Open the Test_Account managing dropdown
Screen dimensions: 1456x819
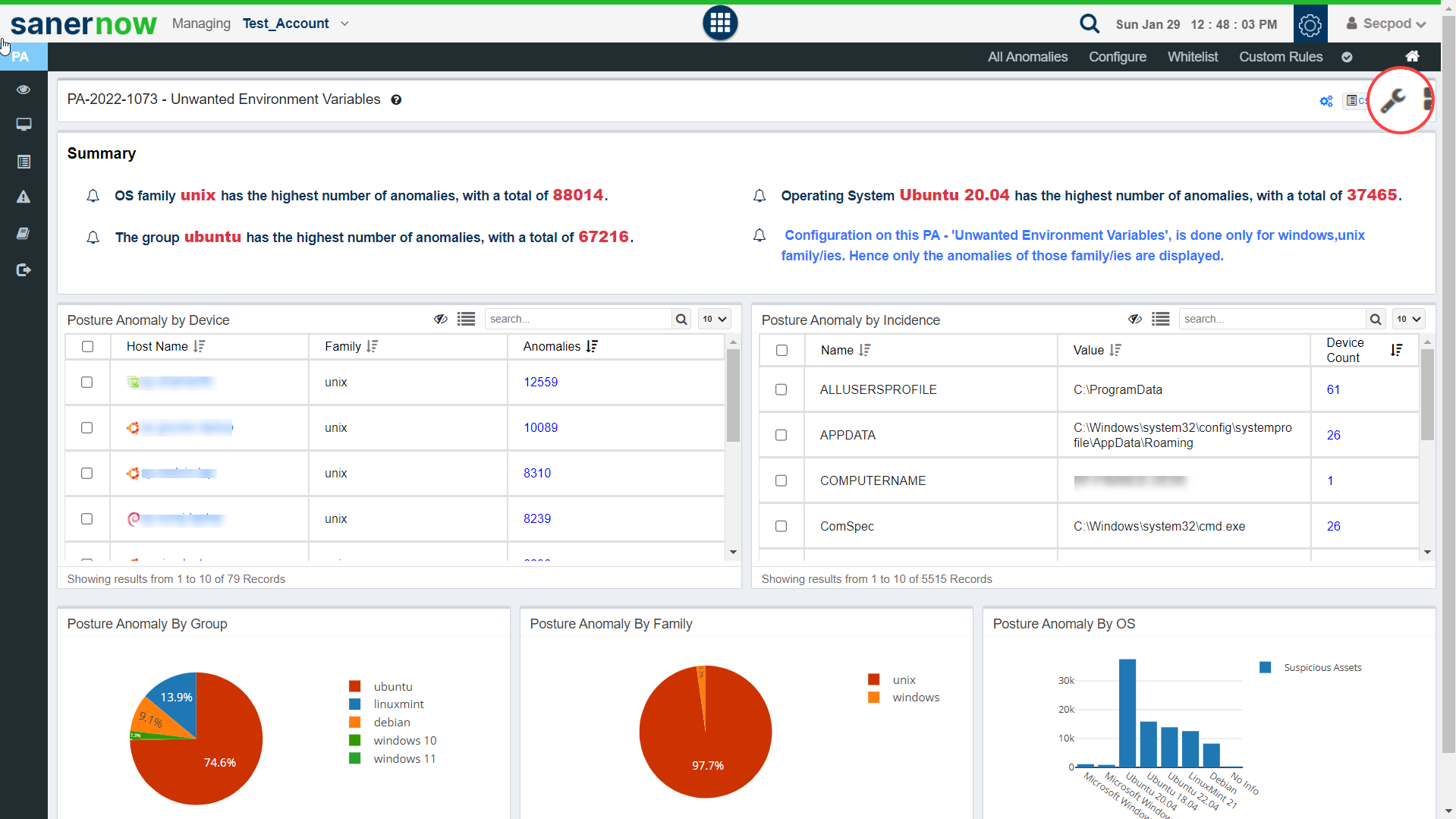coord(296,24)
